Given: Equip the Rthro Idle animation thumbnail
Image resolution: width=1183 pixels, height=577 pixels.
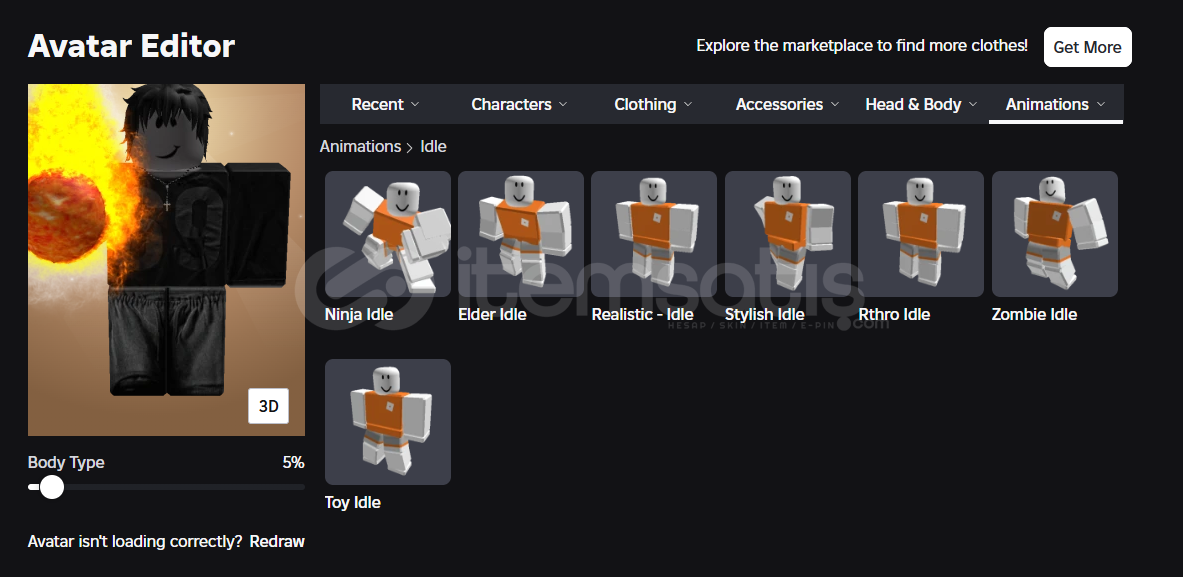Looking at the screenshot, I should [921, 234].
